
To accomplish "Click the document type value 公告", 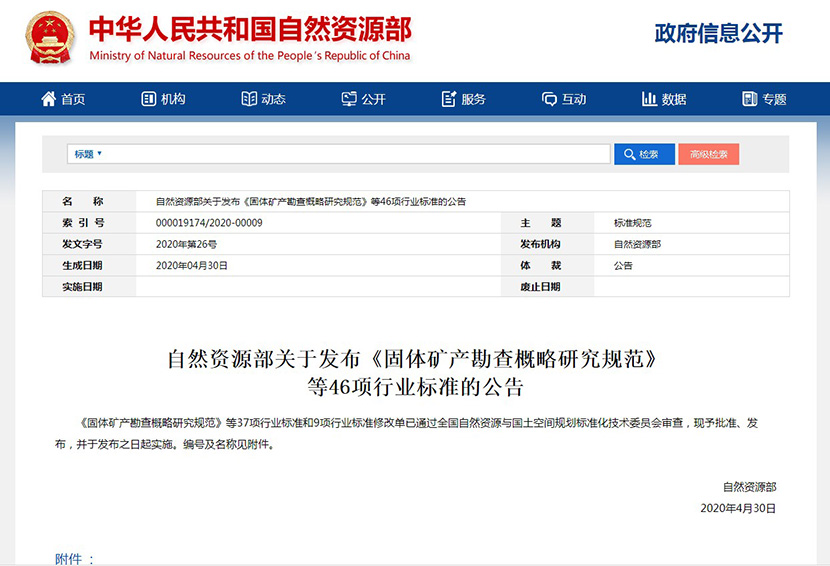I will (x=623, y=265).
